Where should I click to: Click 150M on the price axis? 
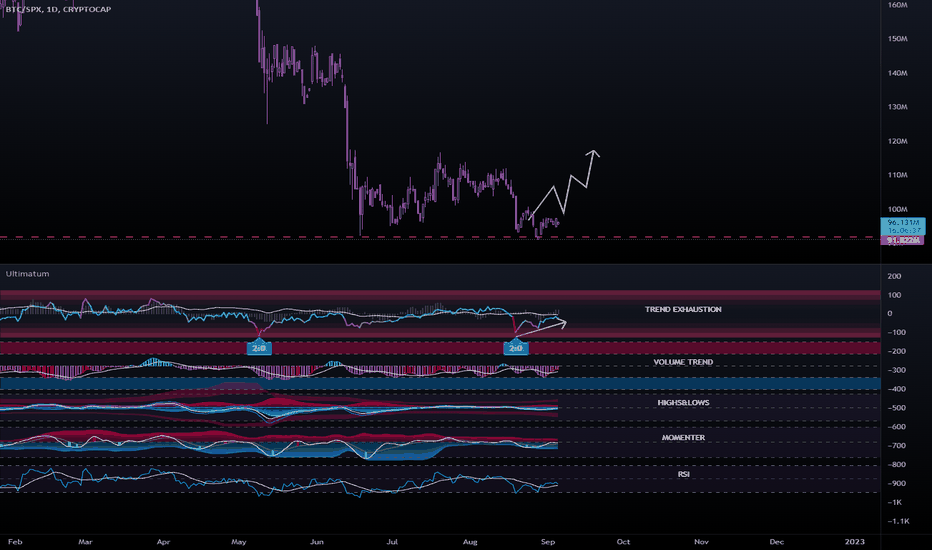pos(898,39)
